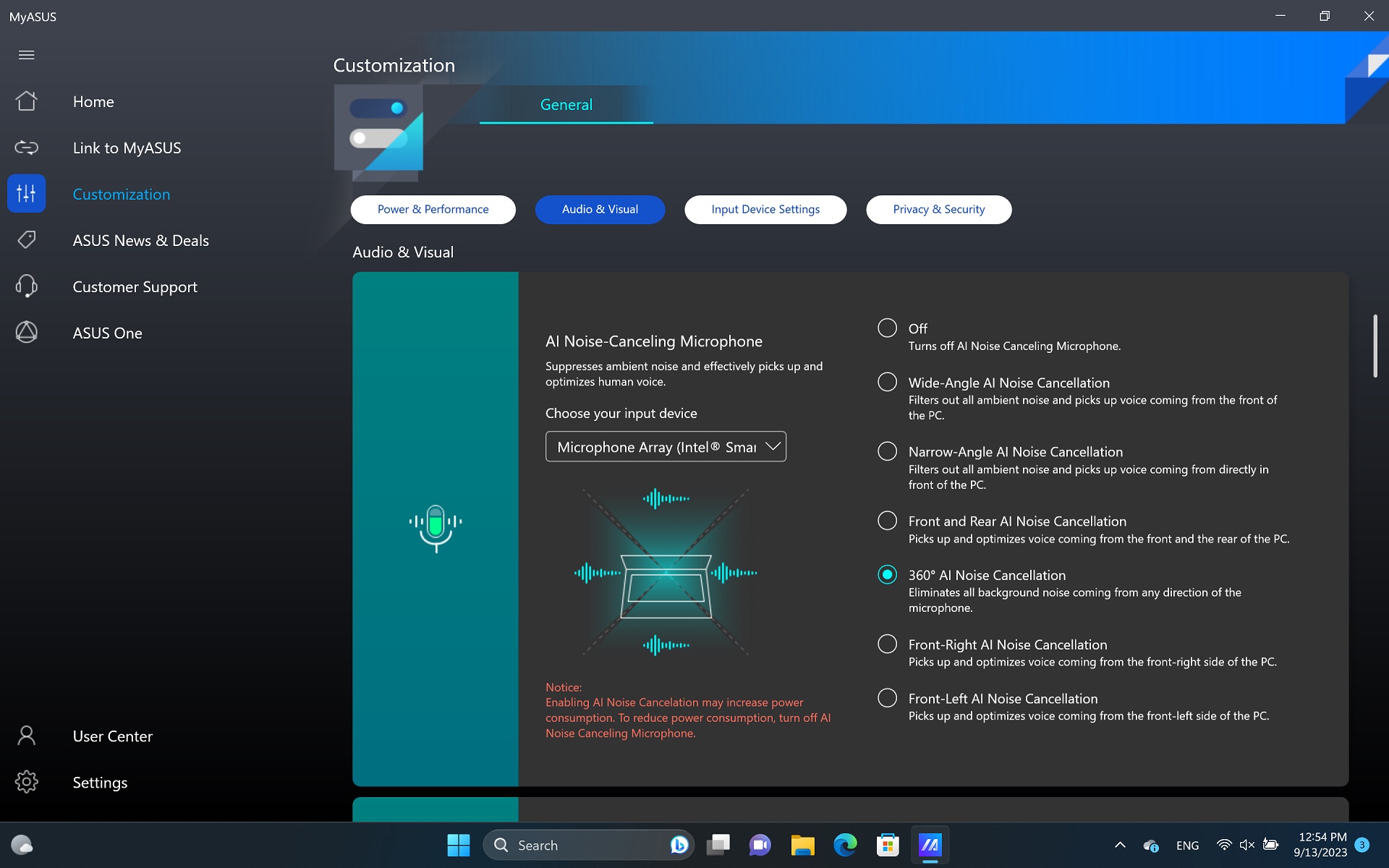1389x868 pixels.
Task: Select the Off noise canceling option
Action: pos(887,328)
